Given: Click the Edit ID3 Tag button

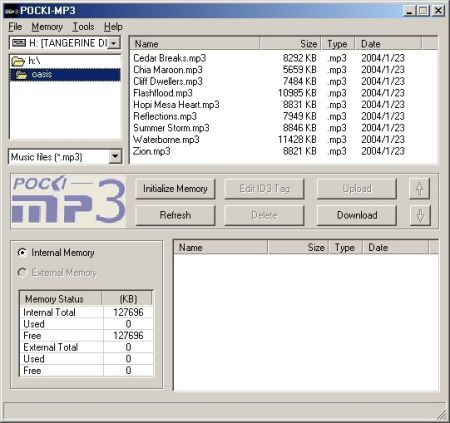Looking at the screenshot, I should (x=264, y=189).
